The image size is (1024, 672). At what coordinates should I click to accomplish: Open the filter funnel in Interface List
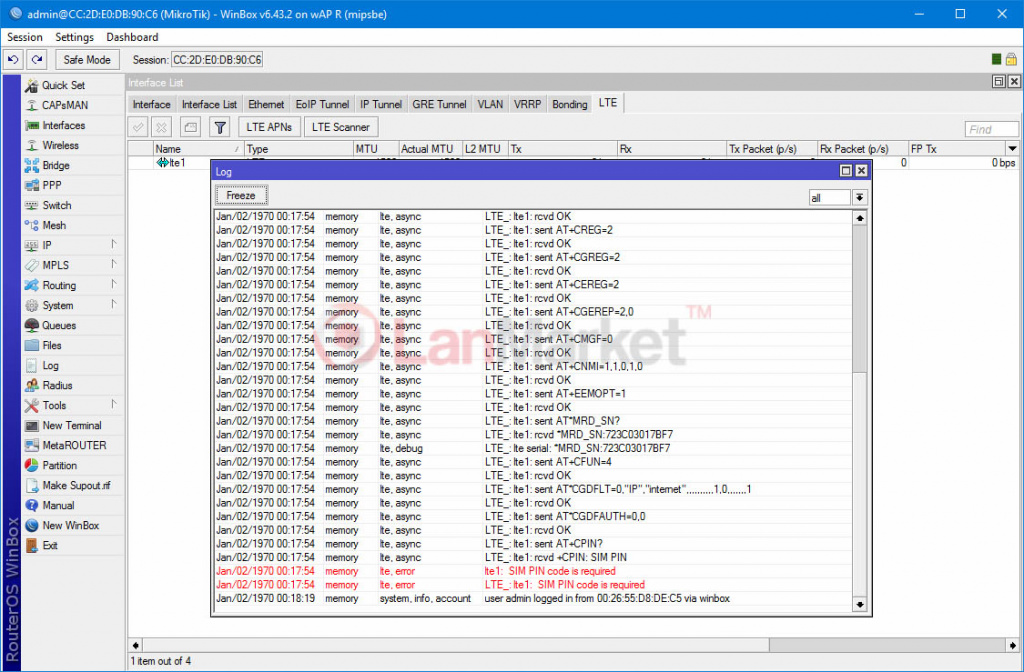point(220,127)
